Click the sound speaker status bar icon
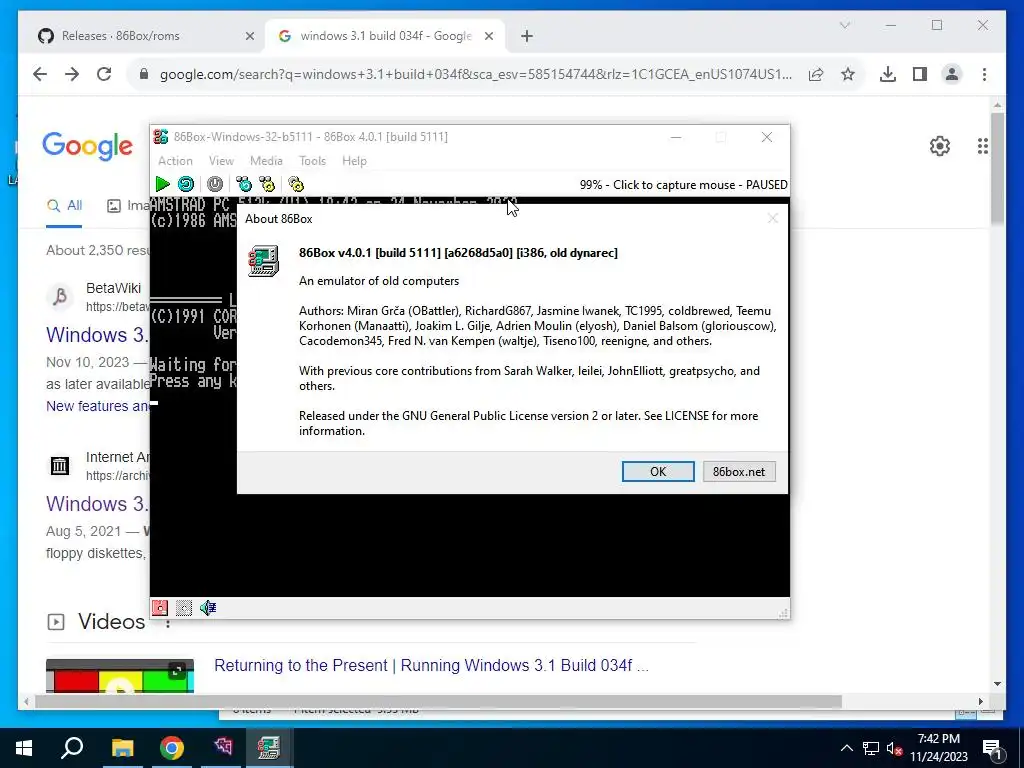The height and width of the screenshot is (768, 1024). pos(208,608)
